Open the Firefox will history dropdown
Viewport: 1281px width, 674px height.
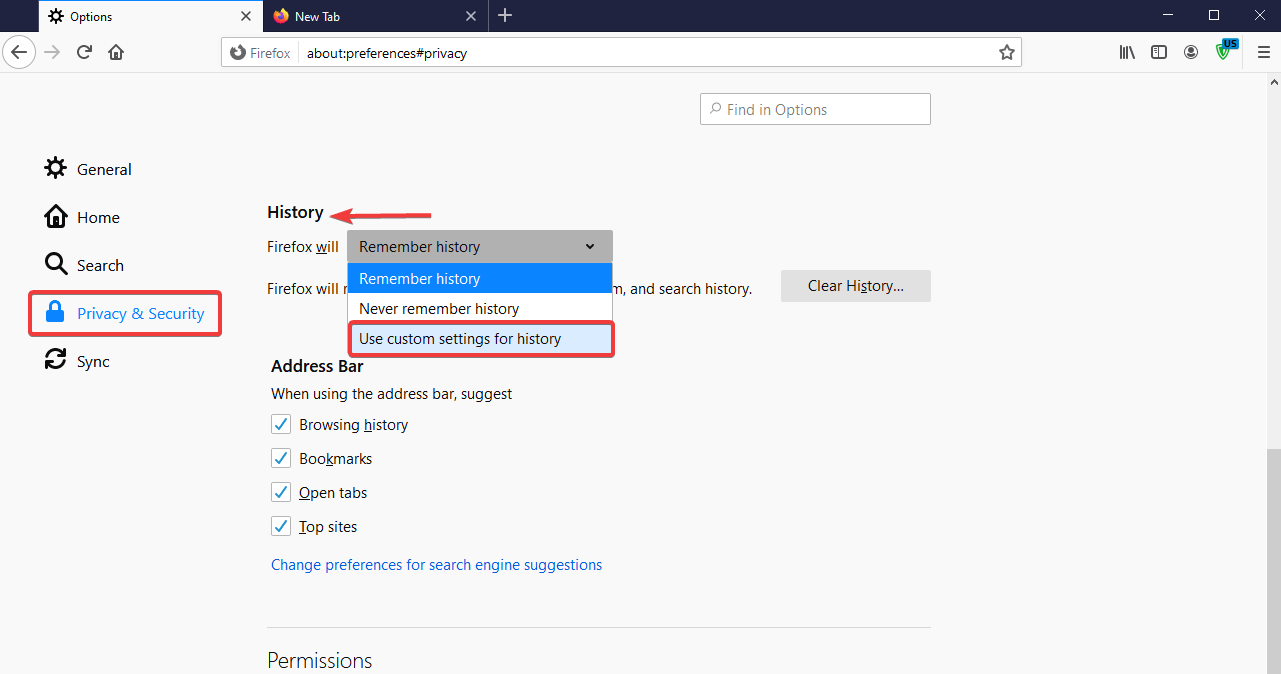tap(479, 246)
